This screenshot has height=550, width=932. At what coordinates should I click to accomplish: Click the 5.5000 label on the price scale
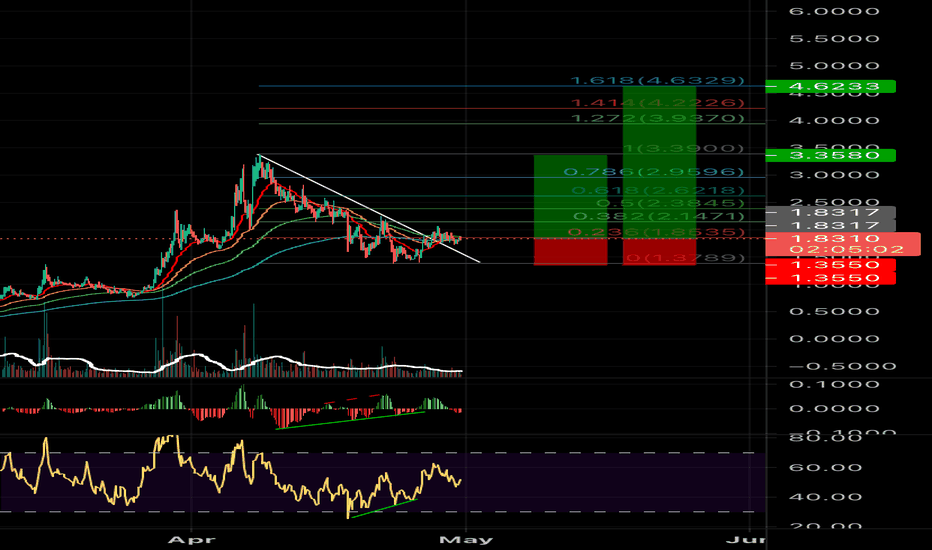click(x=834, y=39)
